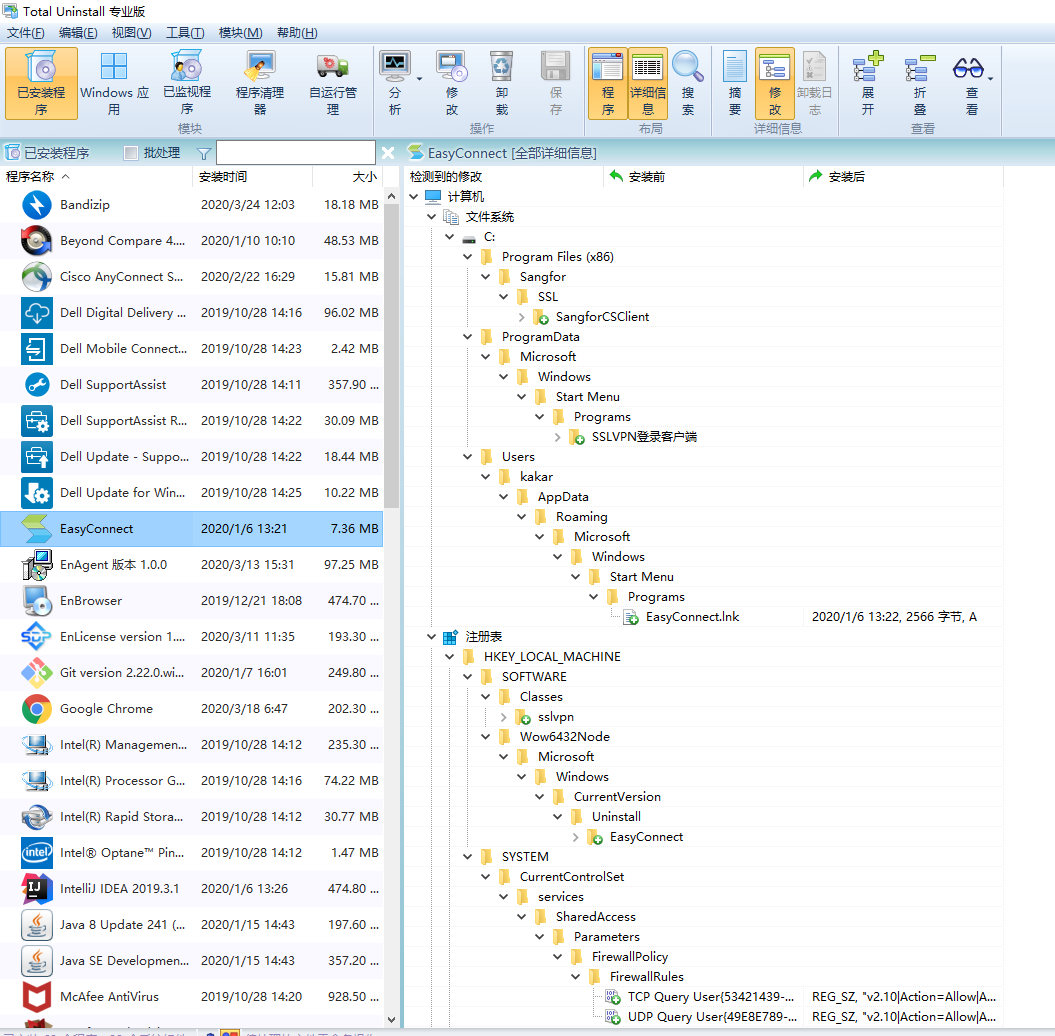This screenshot has height=1036, width=1055.
Task: Click the 分析 (Analyze) toolbar icon
Action: 395,80
